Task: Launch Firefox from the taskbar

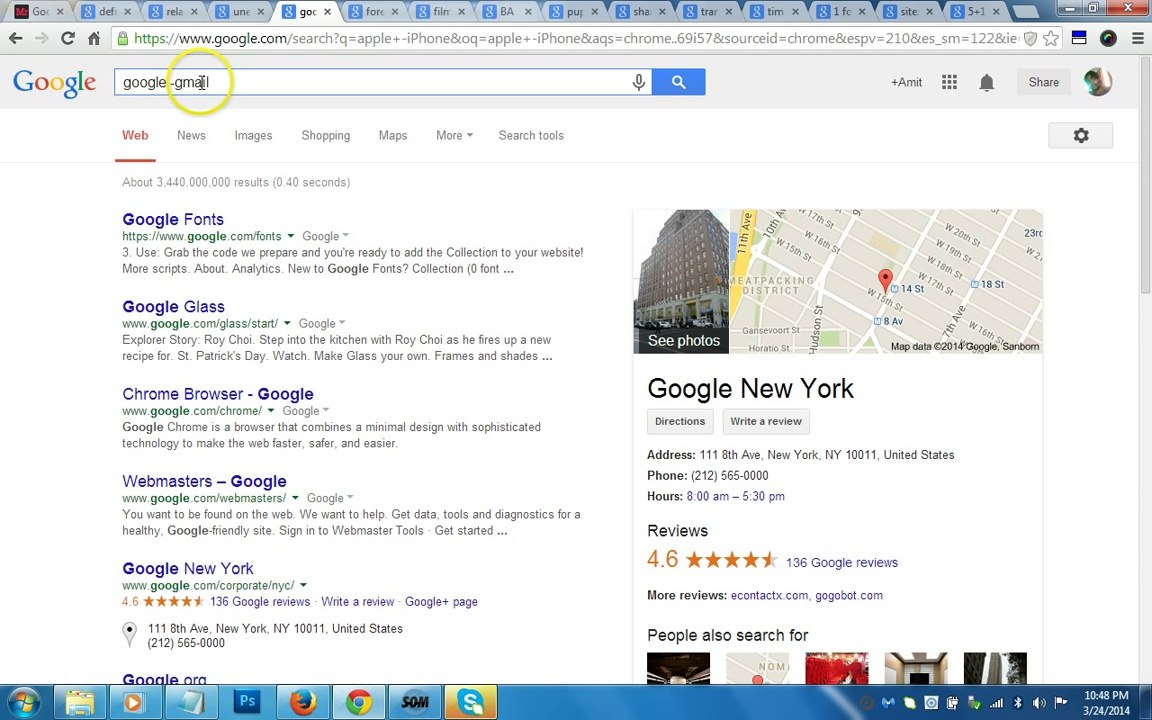Action: [x=303, y=702]
